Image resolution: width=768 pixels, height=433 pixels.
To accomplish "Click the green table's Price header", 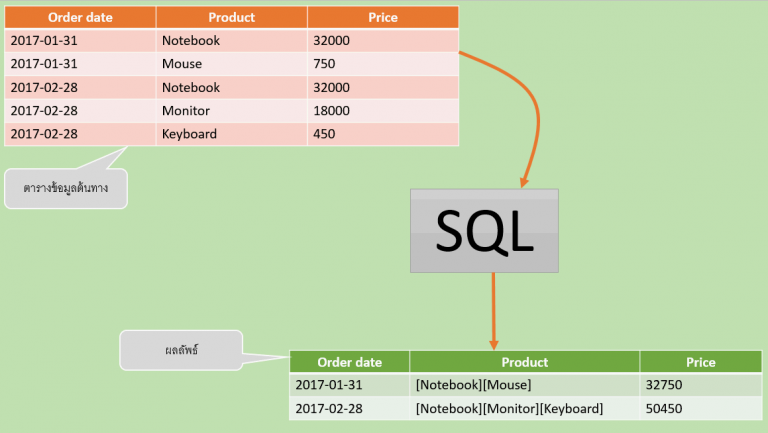I will click(701, 362).
